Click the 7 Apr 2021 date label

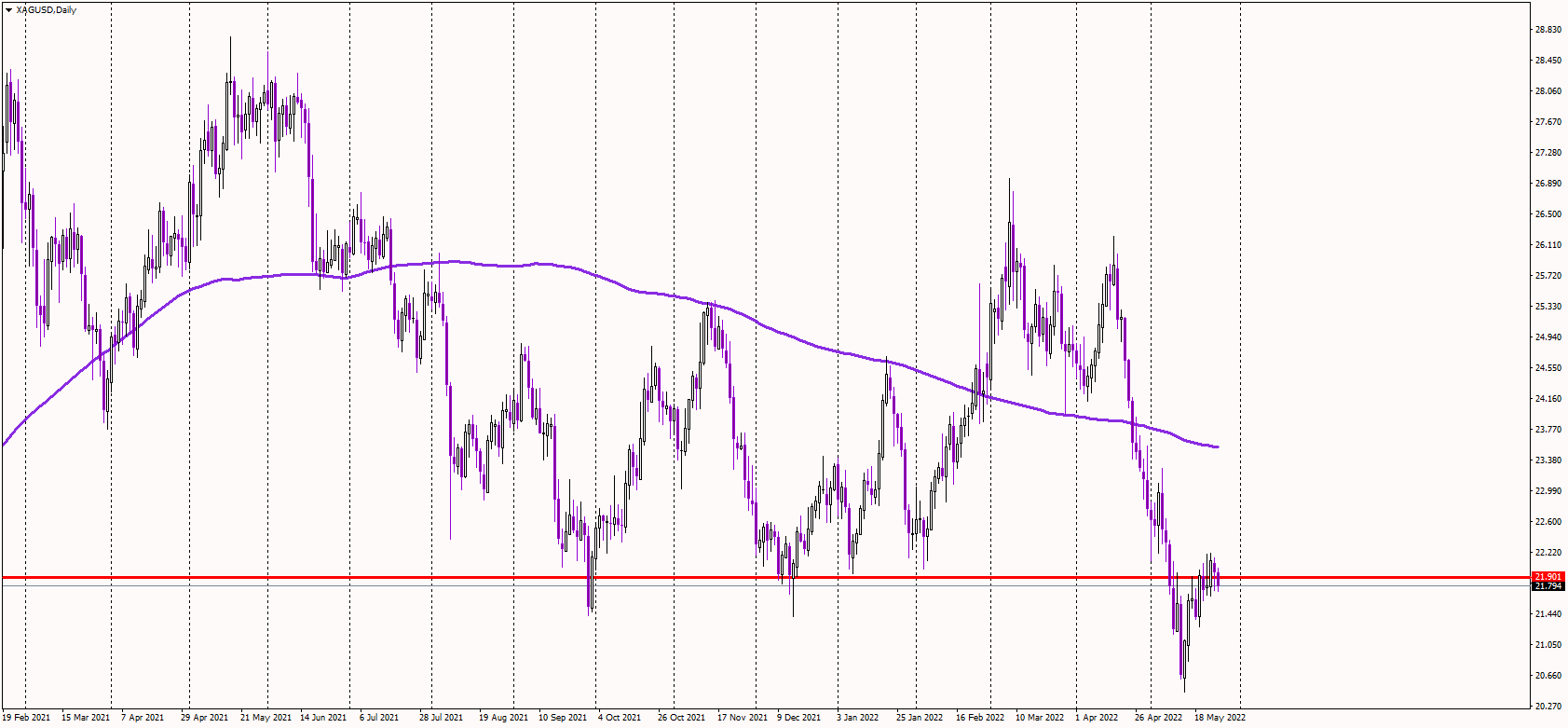143,718
